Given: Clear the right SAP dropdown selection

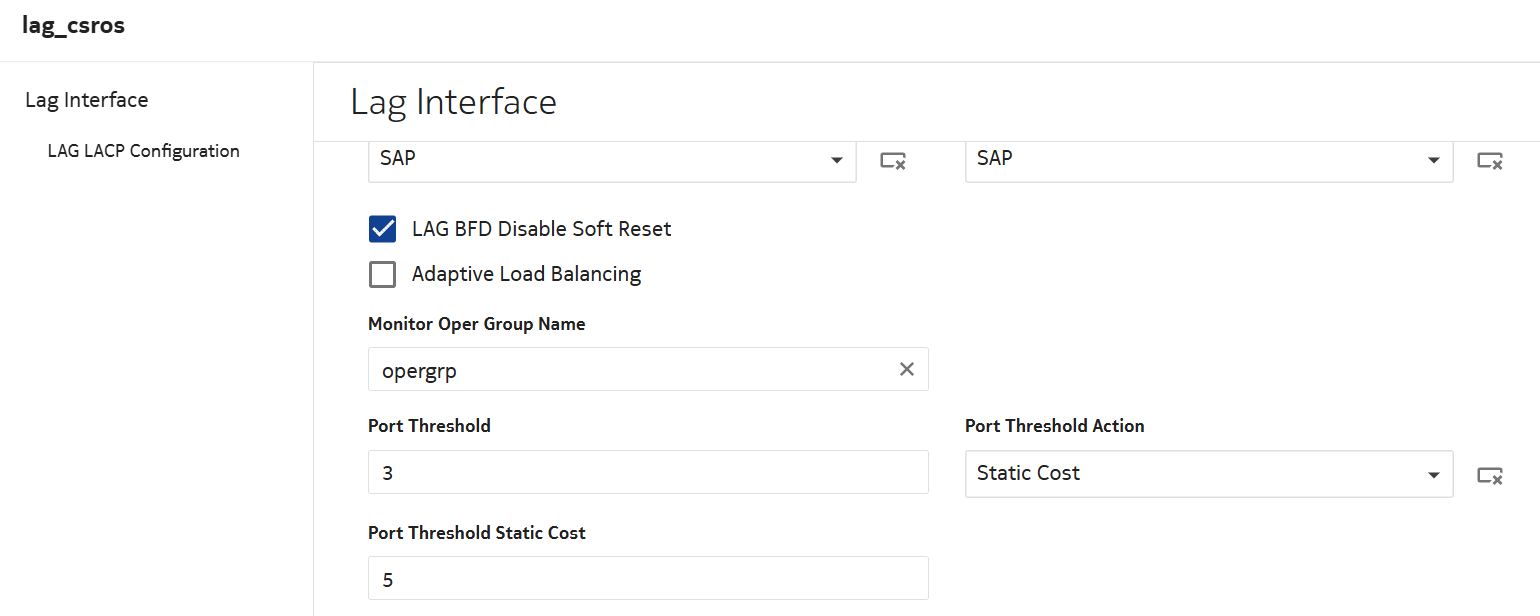Looking at the screenshot, I should point(1489,160).
